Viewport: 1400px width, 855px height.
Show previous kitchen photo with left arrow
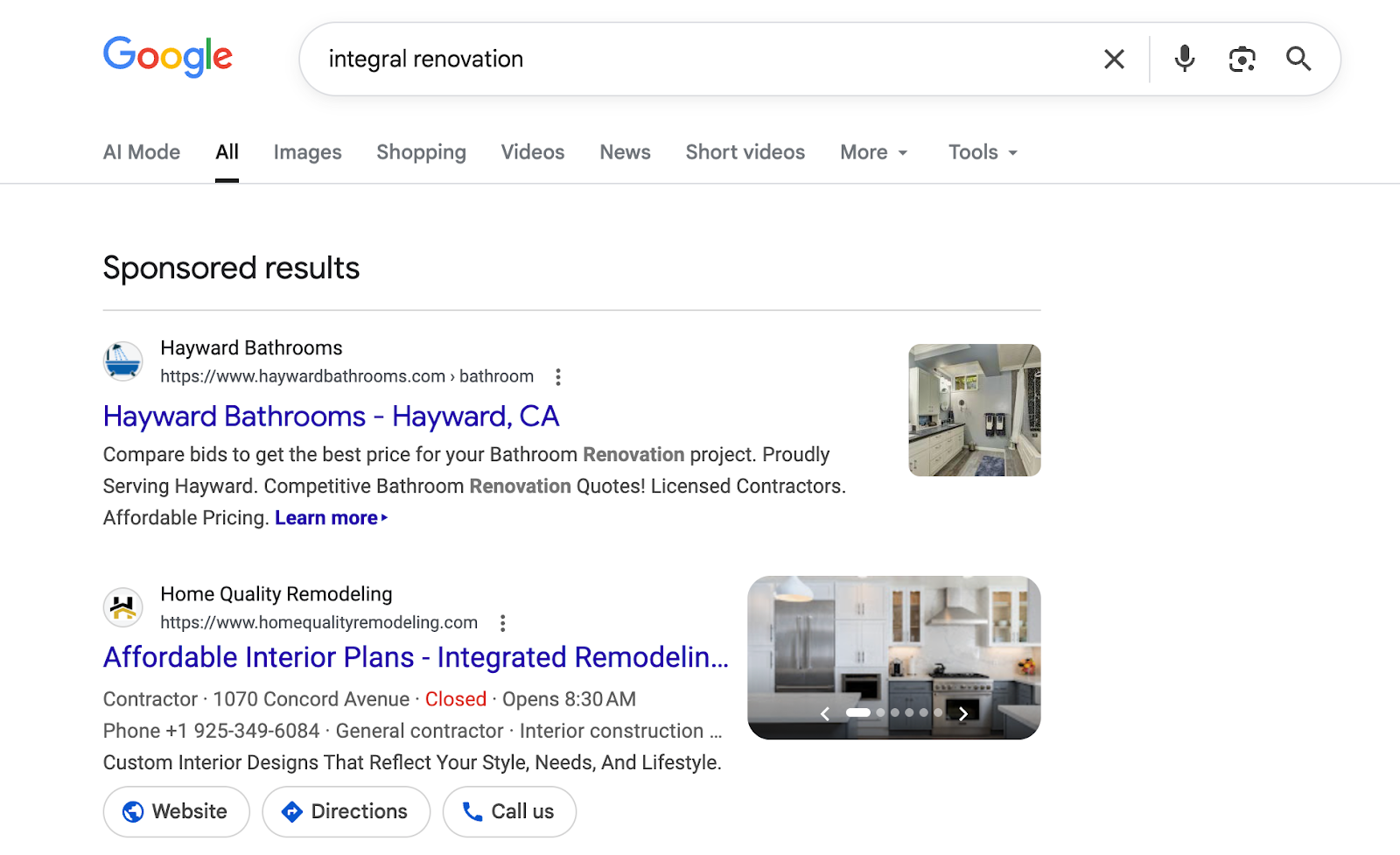[x=824, y=714]
